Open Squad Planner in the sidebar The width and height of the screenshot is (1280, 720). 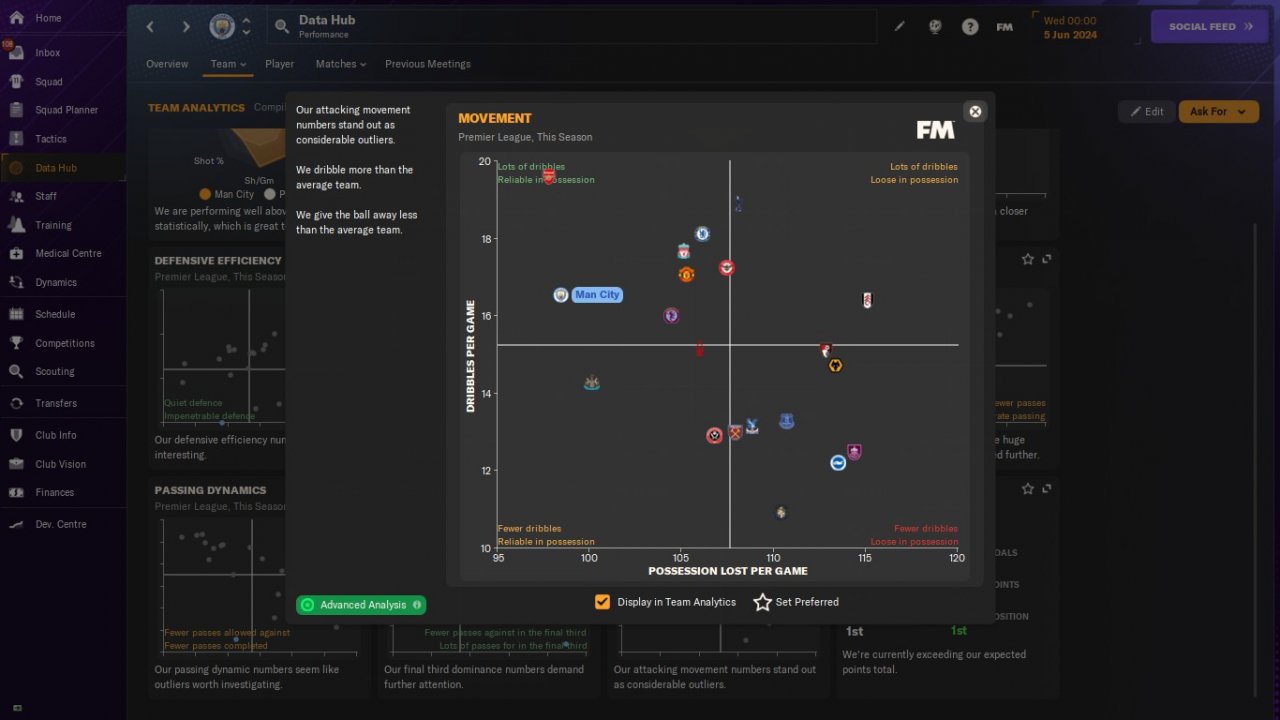click(66, 110)
